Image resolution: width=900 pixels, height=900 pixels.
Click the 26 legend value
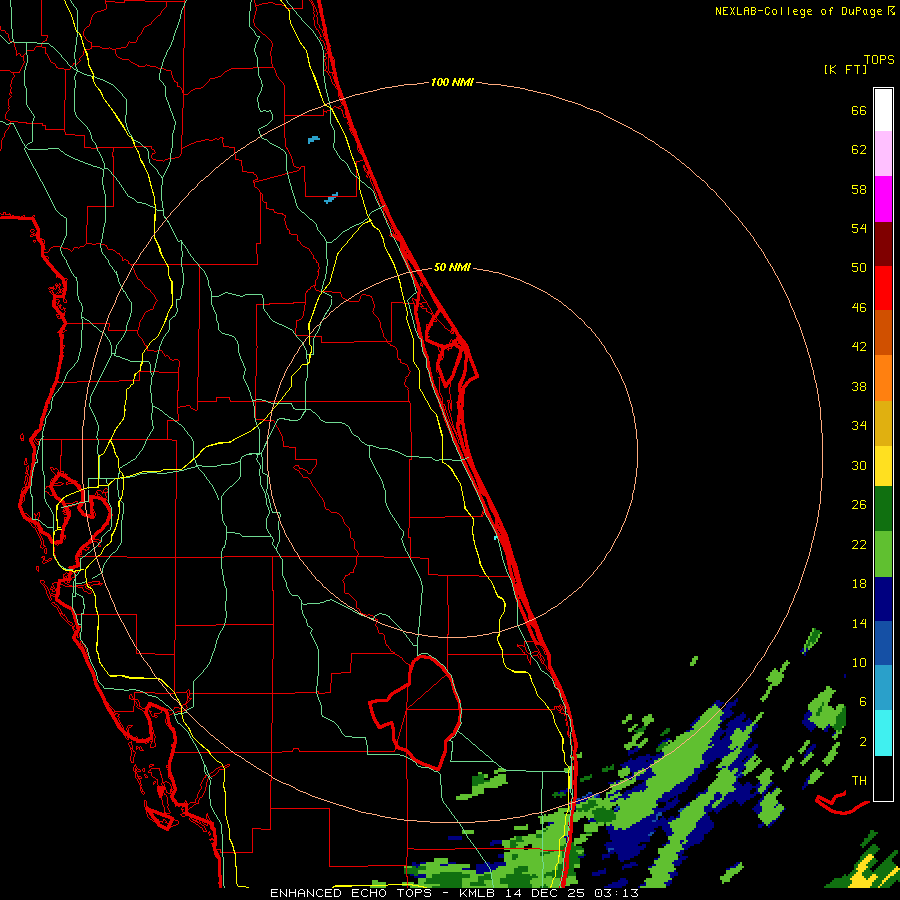(859, 505)
